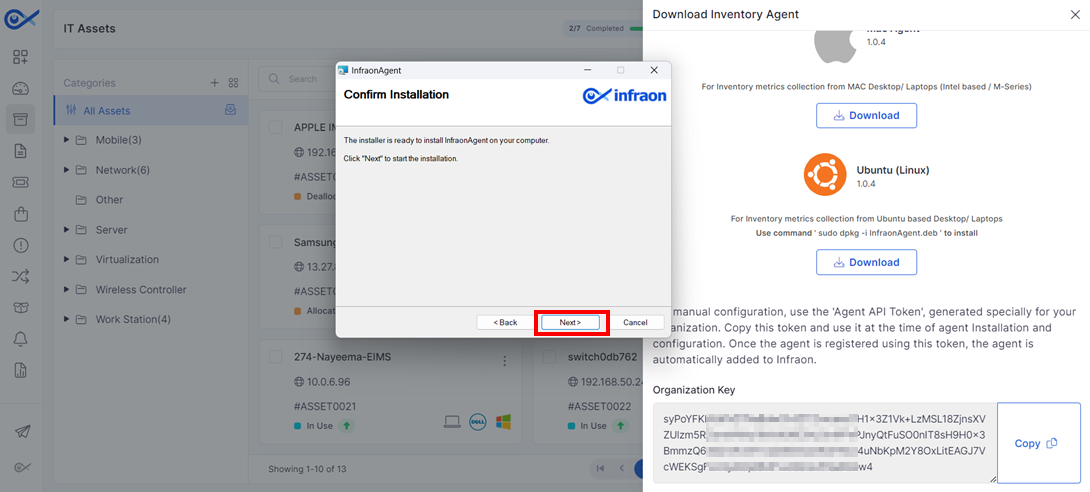Screen dimensions: 1090x492
Task: Open the shopping bag icon in sidebar
Action: pos(20,214)
